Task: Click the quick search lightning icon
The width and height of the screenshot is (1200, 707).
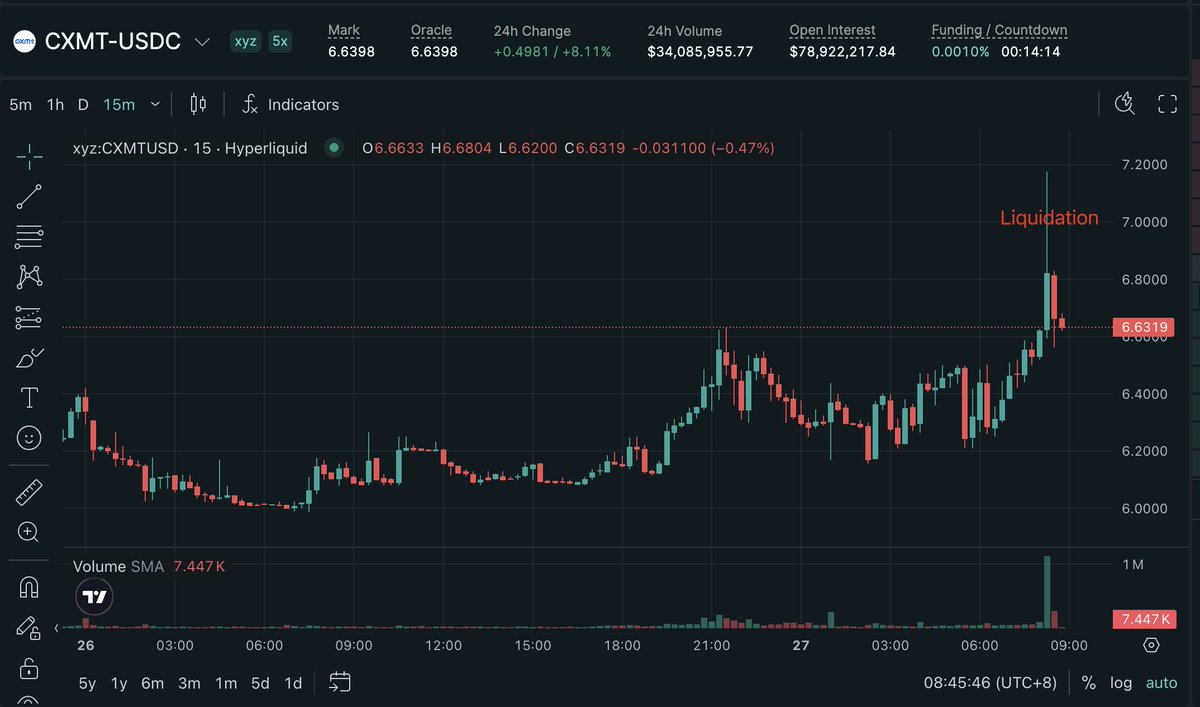Action: point(1125,104)
